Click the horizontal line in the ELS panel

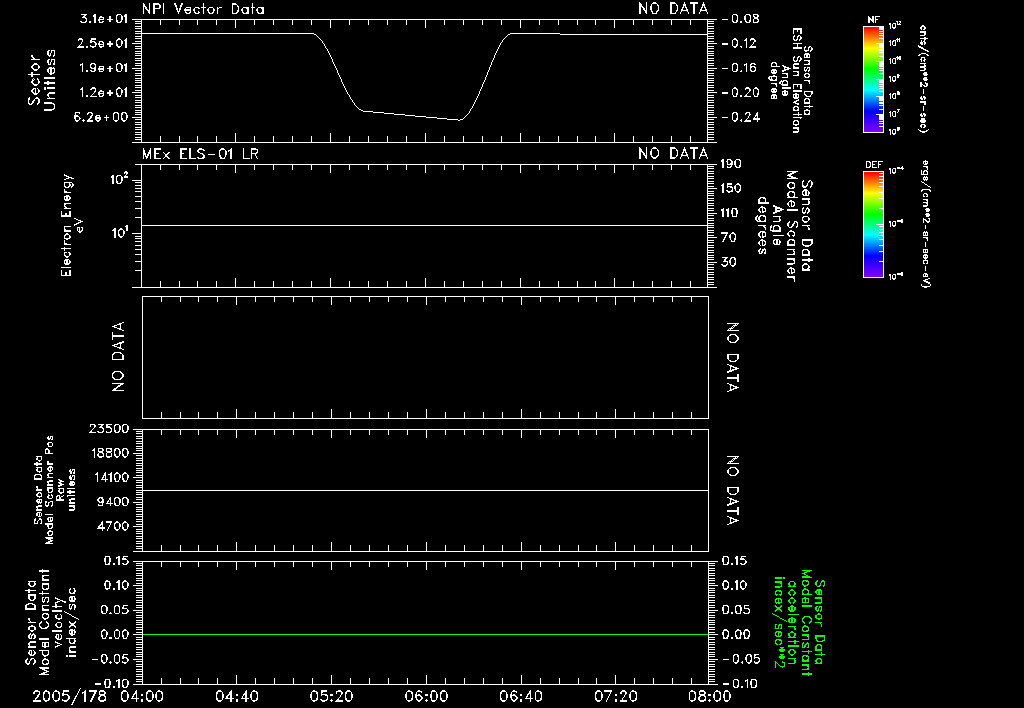coord(425,225)
